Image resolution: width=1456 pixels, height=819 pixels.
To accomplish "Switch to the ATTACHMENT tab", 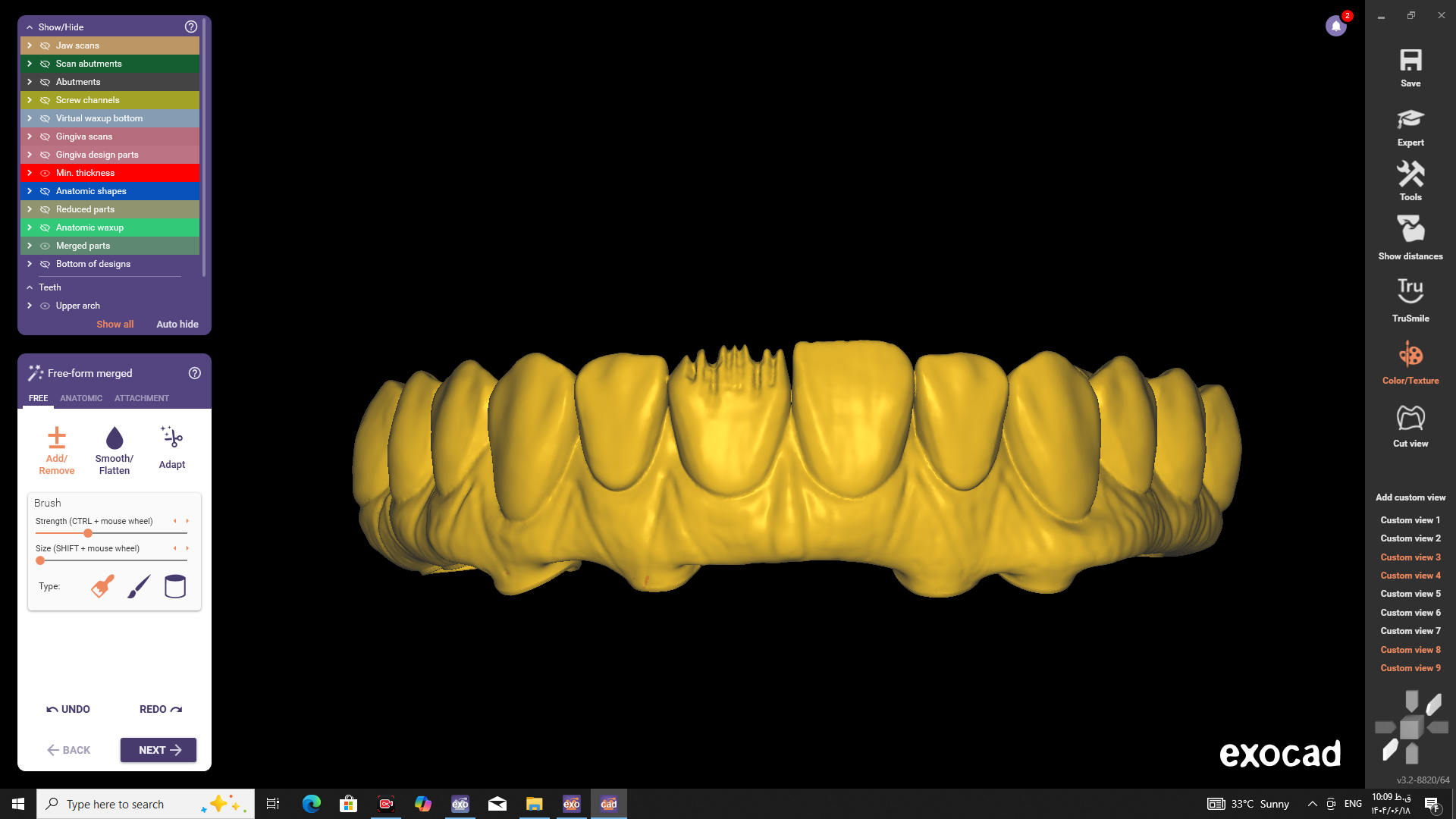I will pyautogui.click(x=142, y=398).
